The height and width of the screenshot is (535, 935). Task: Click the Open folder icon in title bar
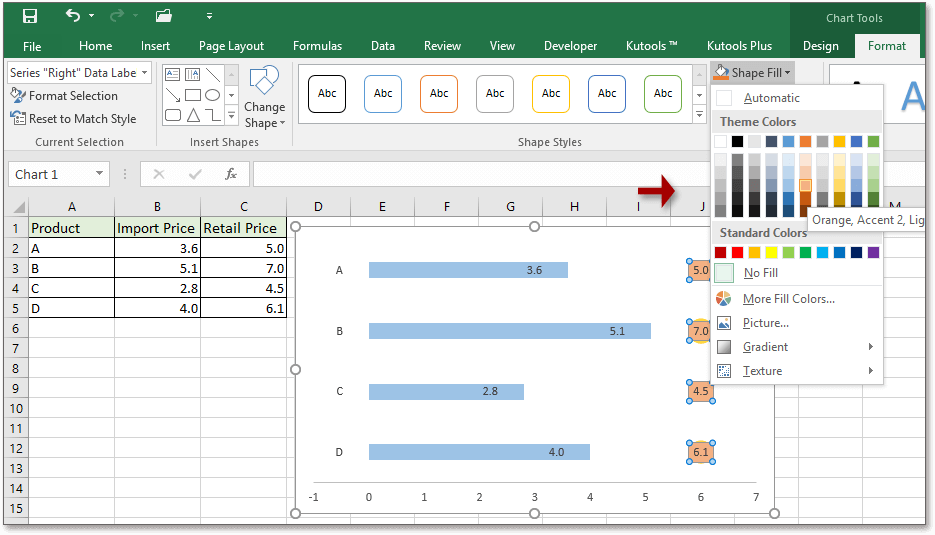point(164,16)
